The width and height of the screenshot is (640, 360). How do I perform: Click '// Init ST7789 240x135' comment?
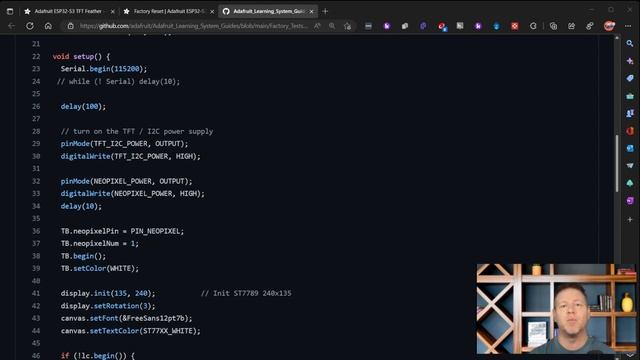pos(246,293)
